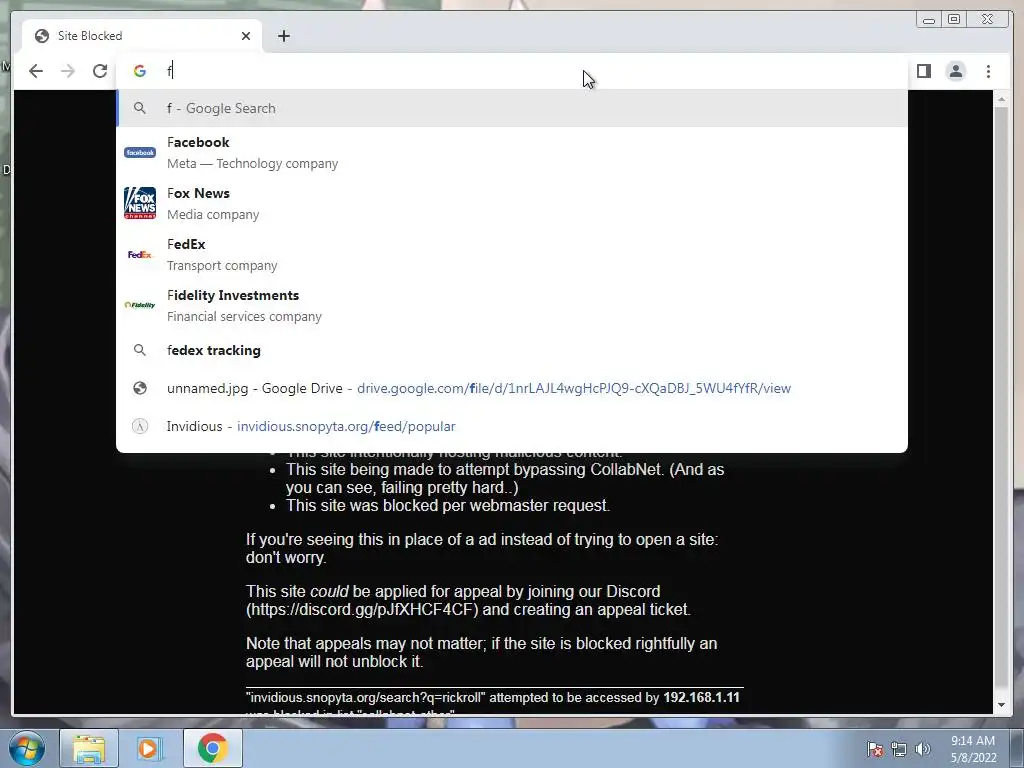Open the unnamed.jpg Google Drive suggestion
Screen dimensions: 1024x768
click(511, 388)
